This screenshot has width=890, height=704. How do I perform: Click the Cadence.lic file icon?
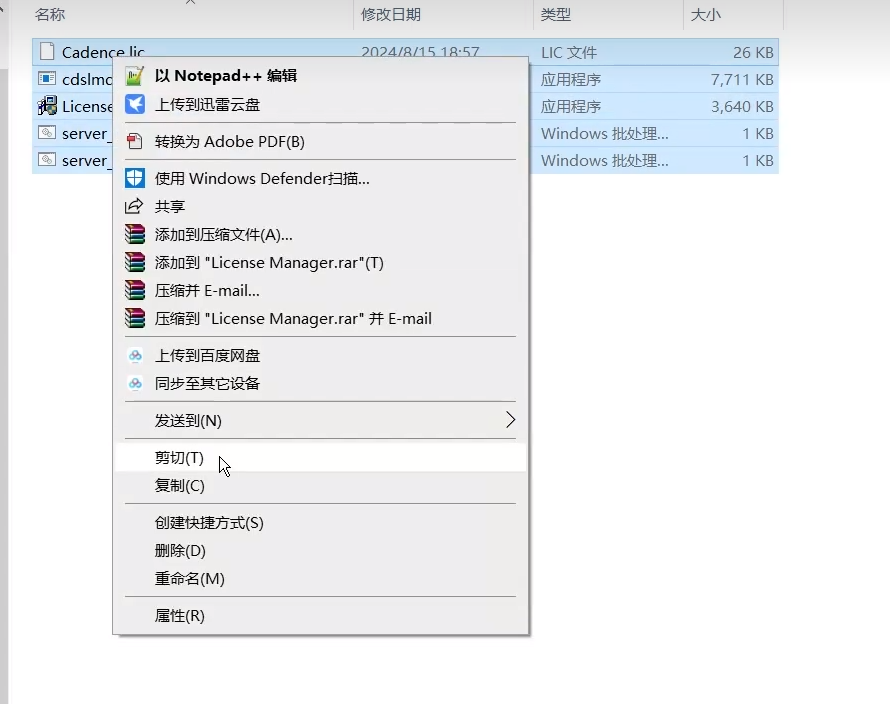pyautogui.click(x=47, y=52)
